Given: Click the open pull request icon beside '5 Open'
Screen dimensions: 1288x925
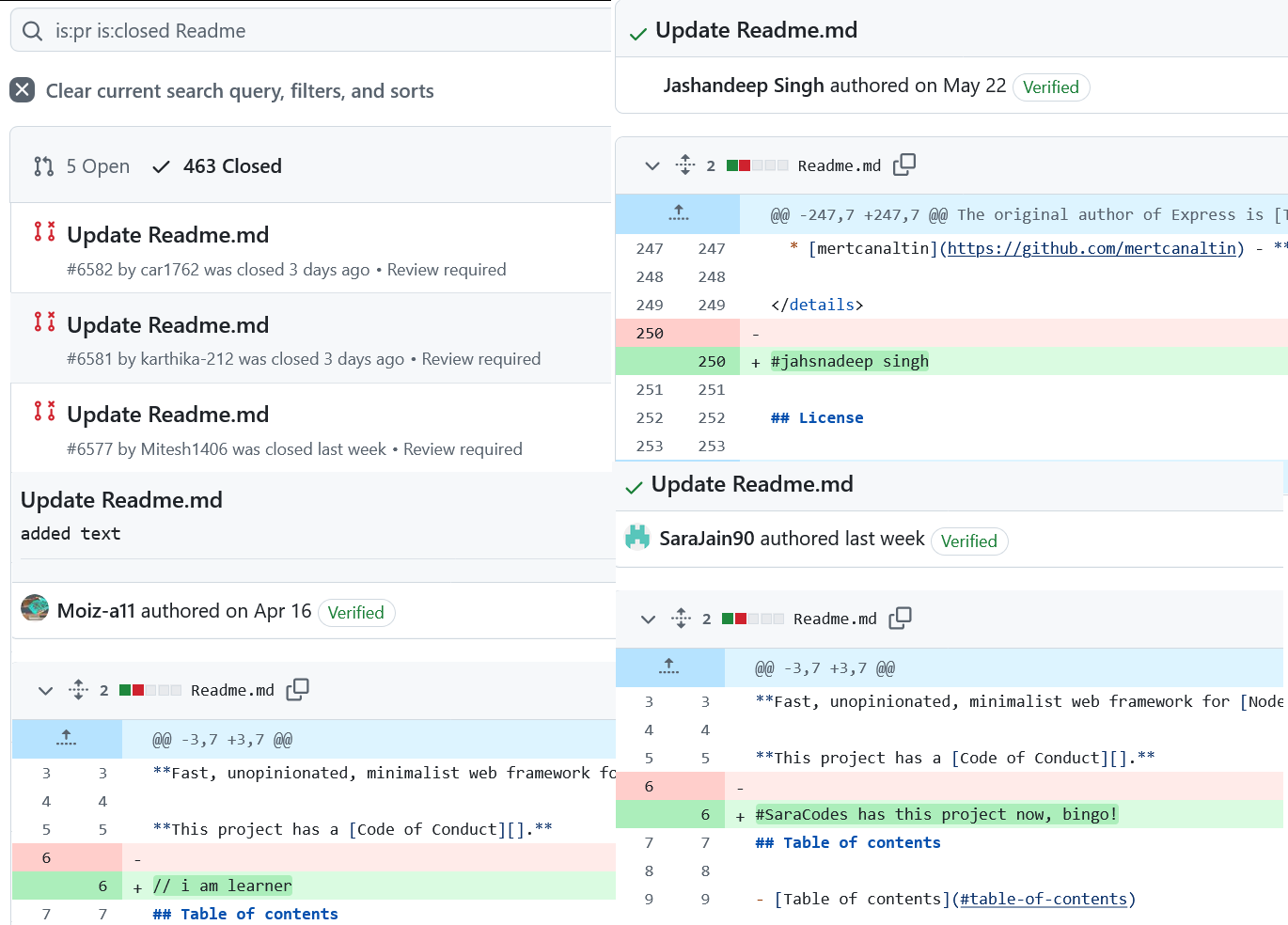Looking at the screenshot, I should tap(44, 166).
